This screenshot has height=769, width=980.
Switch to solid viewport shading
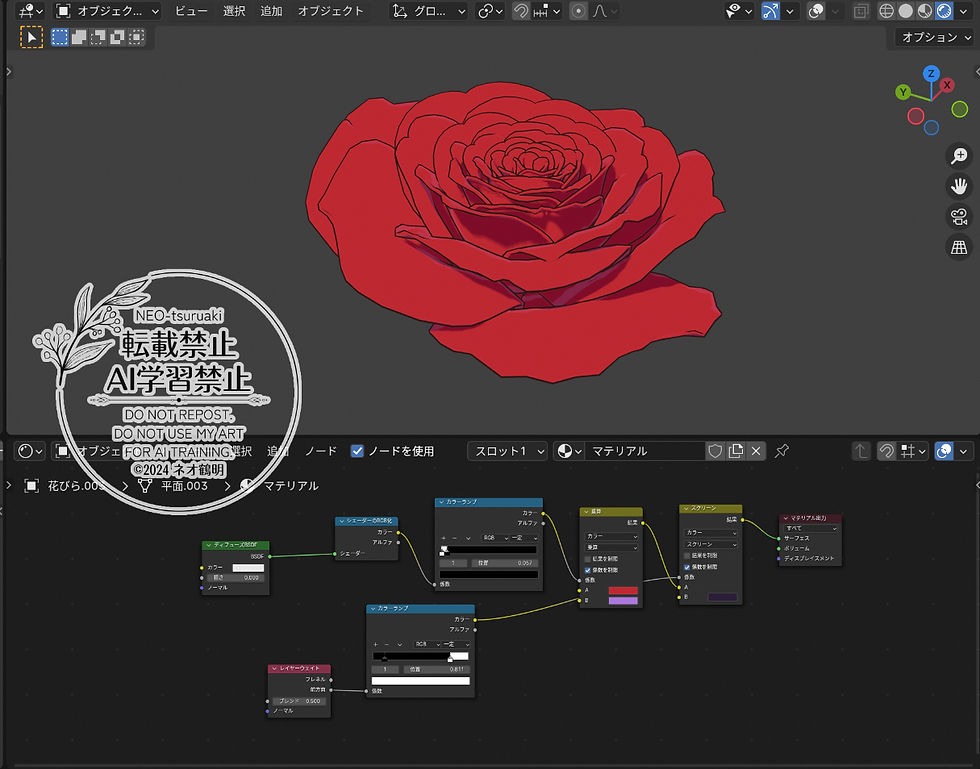tap(905, 11)
